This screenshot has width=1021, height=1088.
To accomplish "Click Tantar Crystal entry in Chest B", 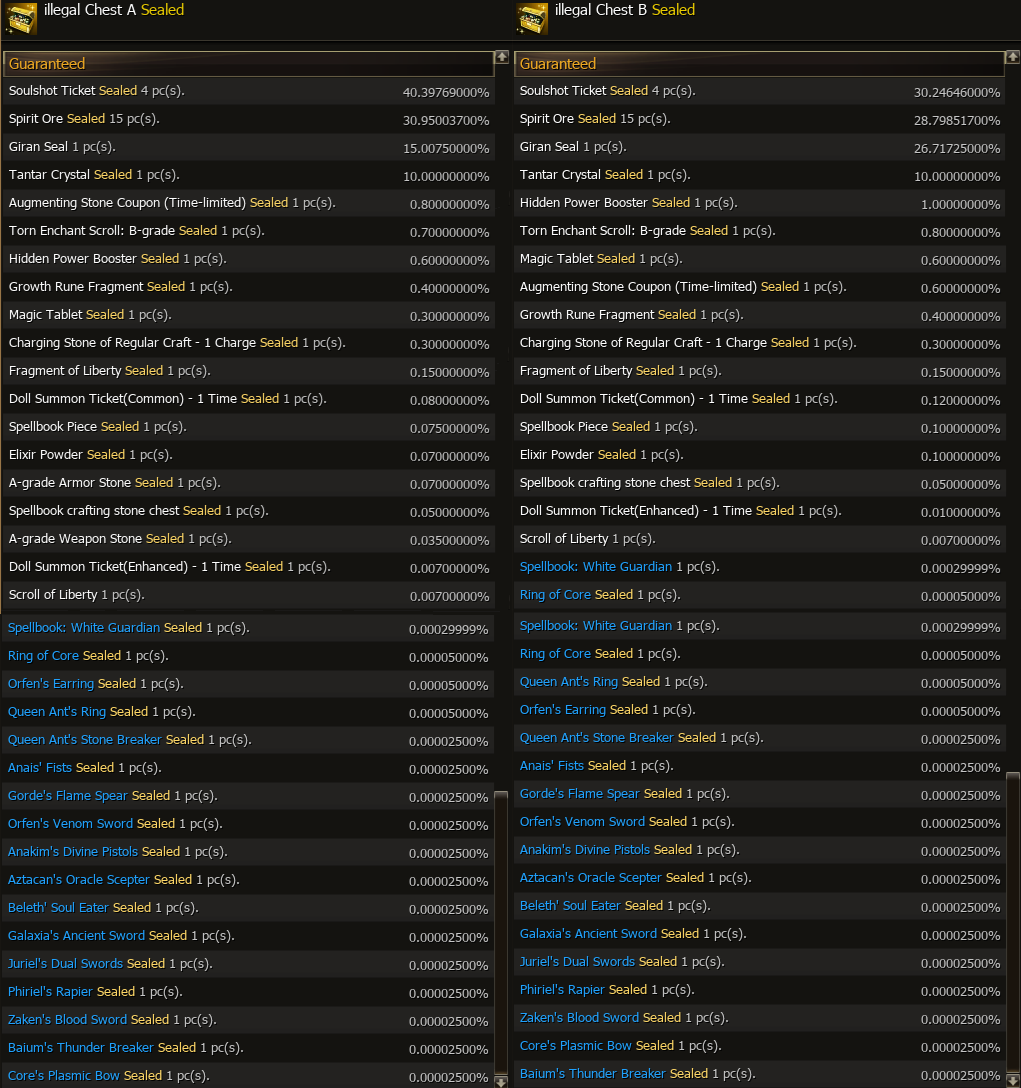I will (555, 175).
